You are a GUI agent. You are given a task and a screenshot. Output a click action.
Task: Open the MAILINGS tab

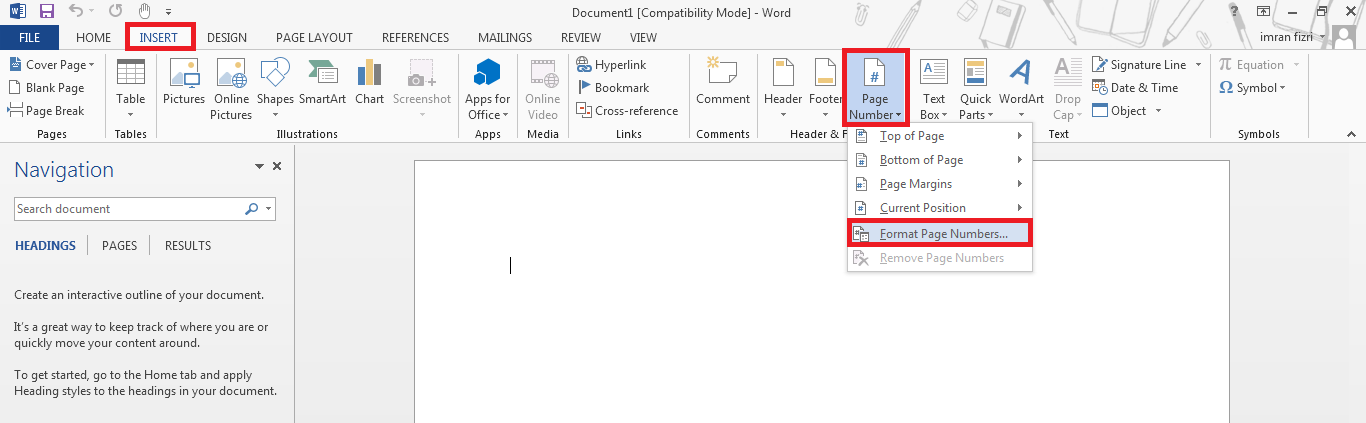[505, 38]
